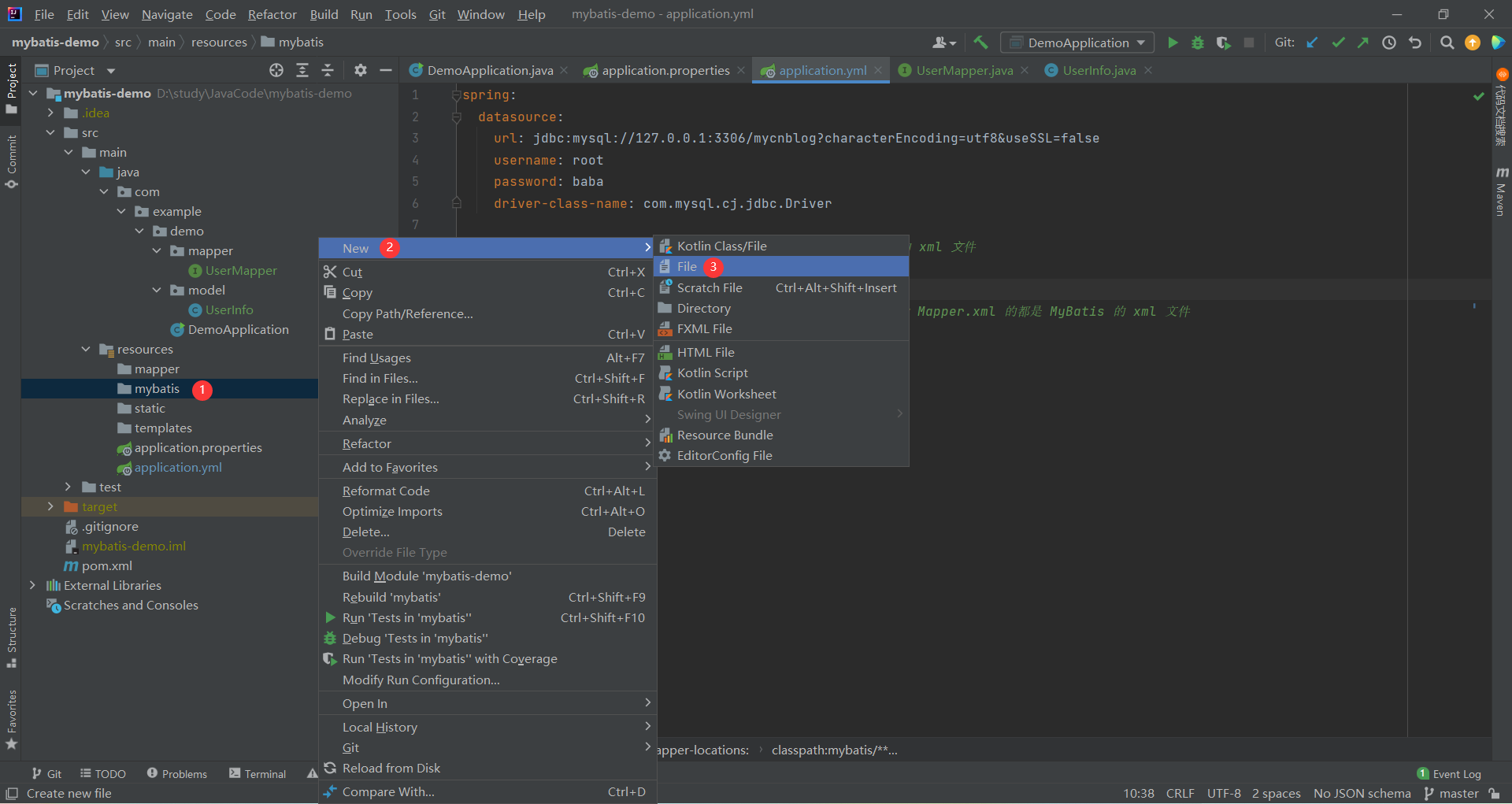This screenshot has height=804, width=1512.
Task: Open the Maven tool window
Action: click(x=1501, y=191)
